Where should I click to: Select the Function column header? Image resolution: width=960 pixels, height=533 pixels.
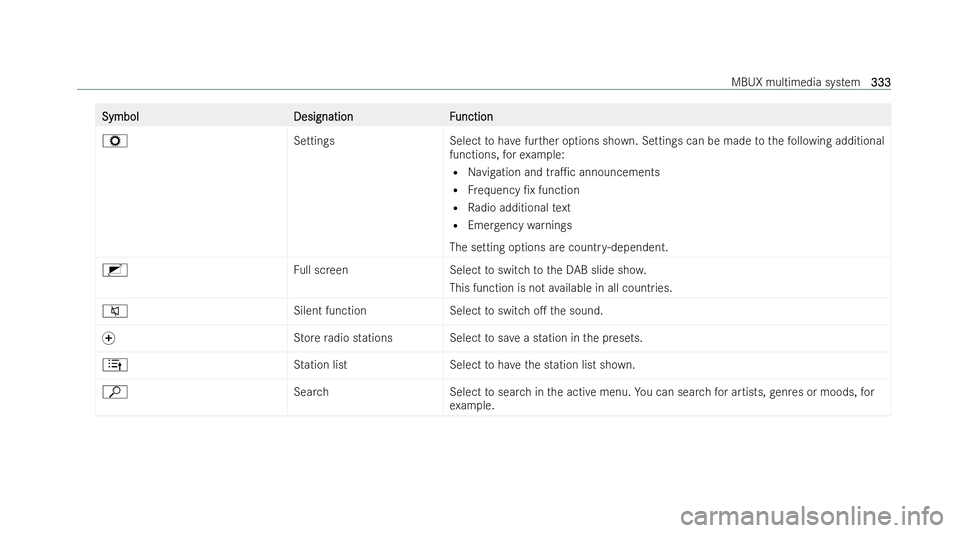click(x=471, y=116)
